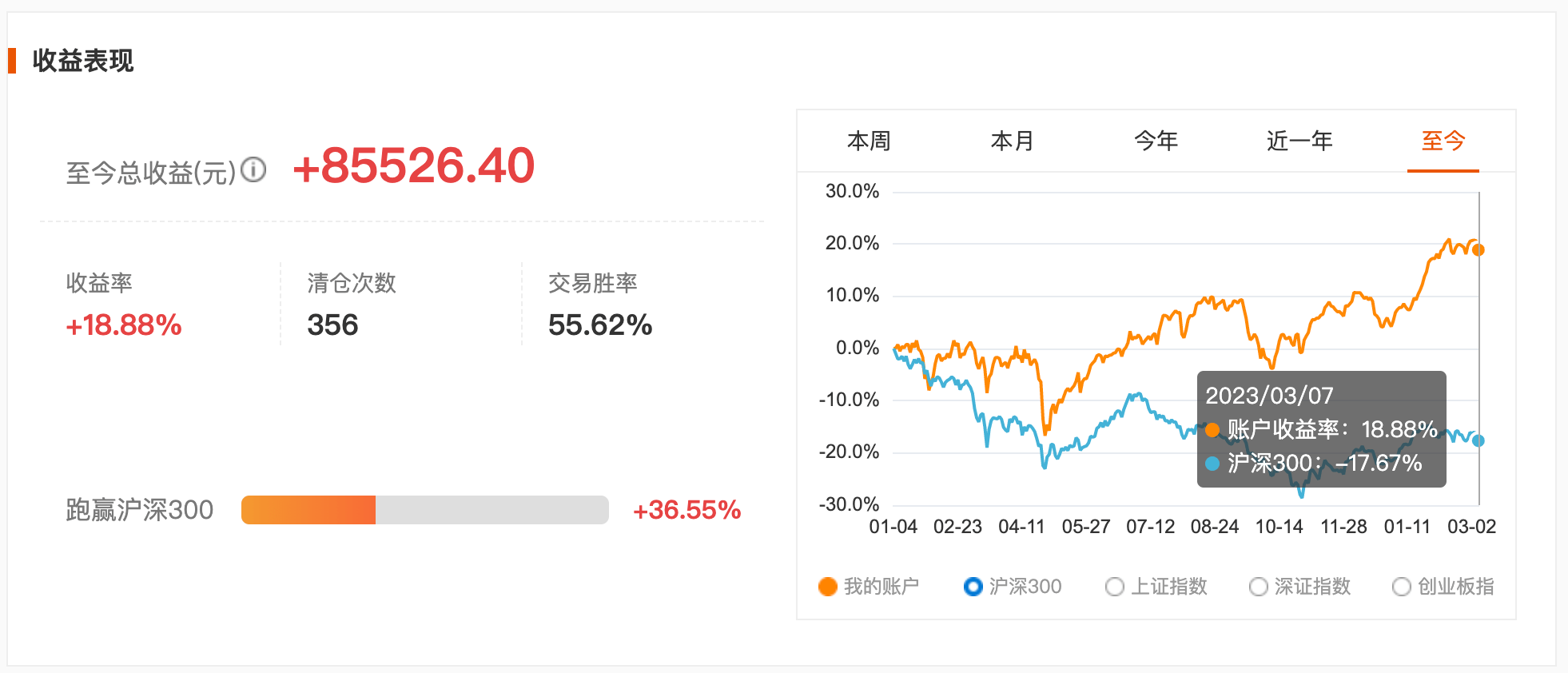Image resolution: width=1568 pixels, height=673 pixels.
Task: Switch to the 本月 tab
Action: point(1013,141)
